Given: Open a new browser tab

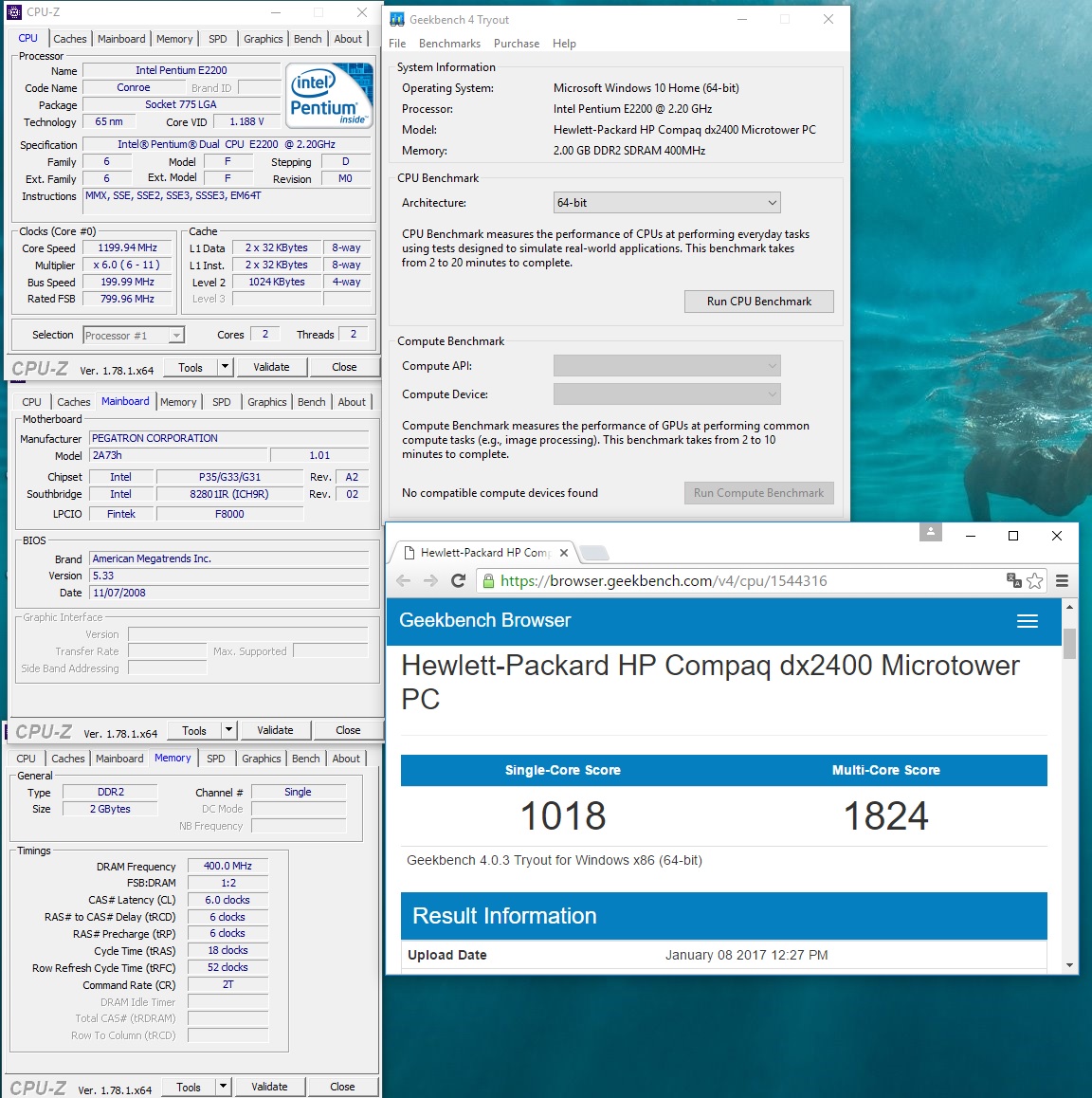Looking at the screenshot, I should 594,553.
